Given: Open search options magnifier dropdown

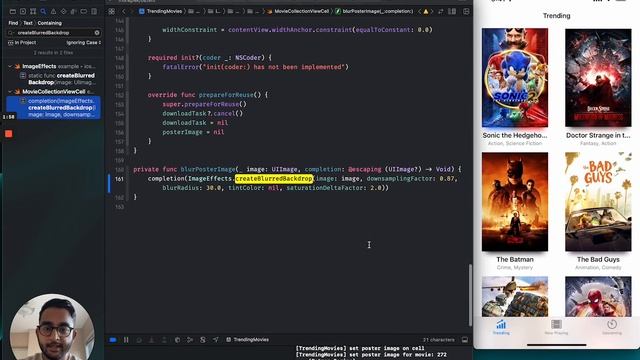Looking at the screenshot, I should 11,33.
